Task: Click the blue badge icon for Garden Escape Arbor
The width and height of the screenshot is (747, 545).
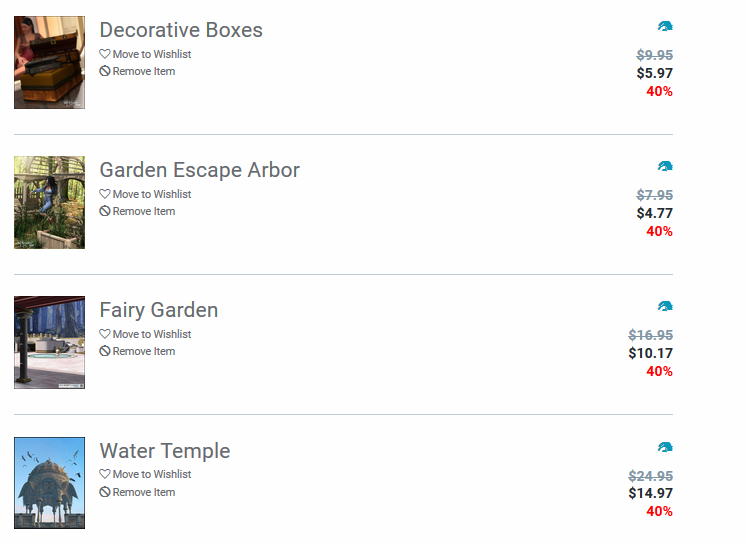Action: (x=665, y=166)
